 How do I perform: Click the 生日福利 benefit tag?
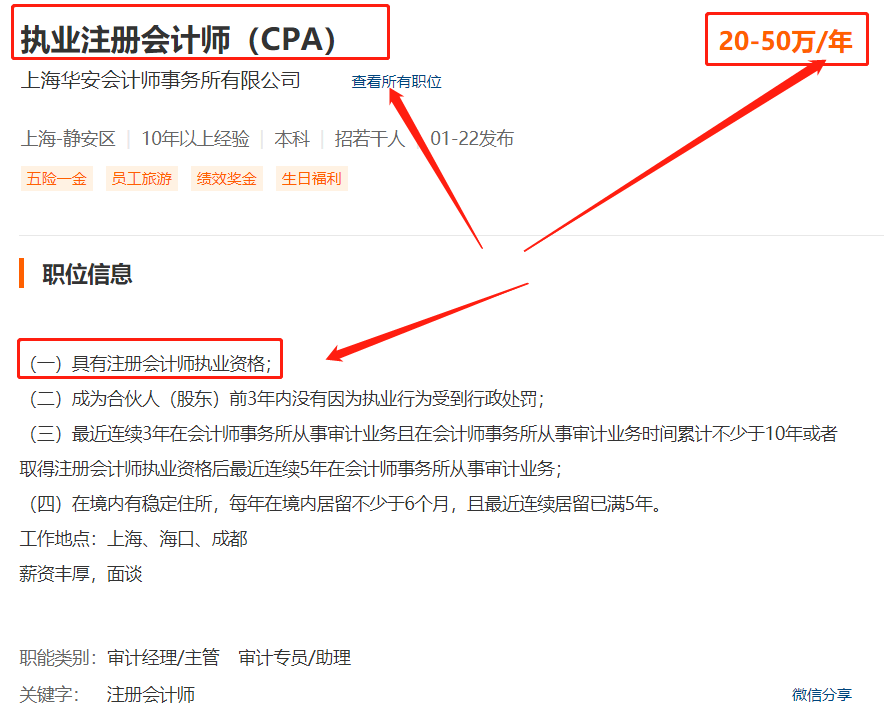[x=309, y=178]
